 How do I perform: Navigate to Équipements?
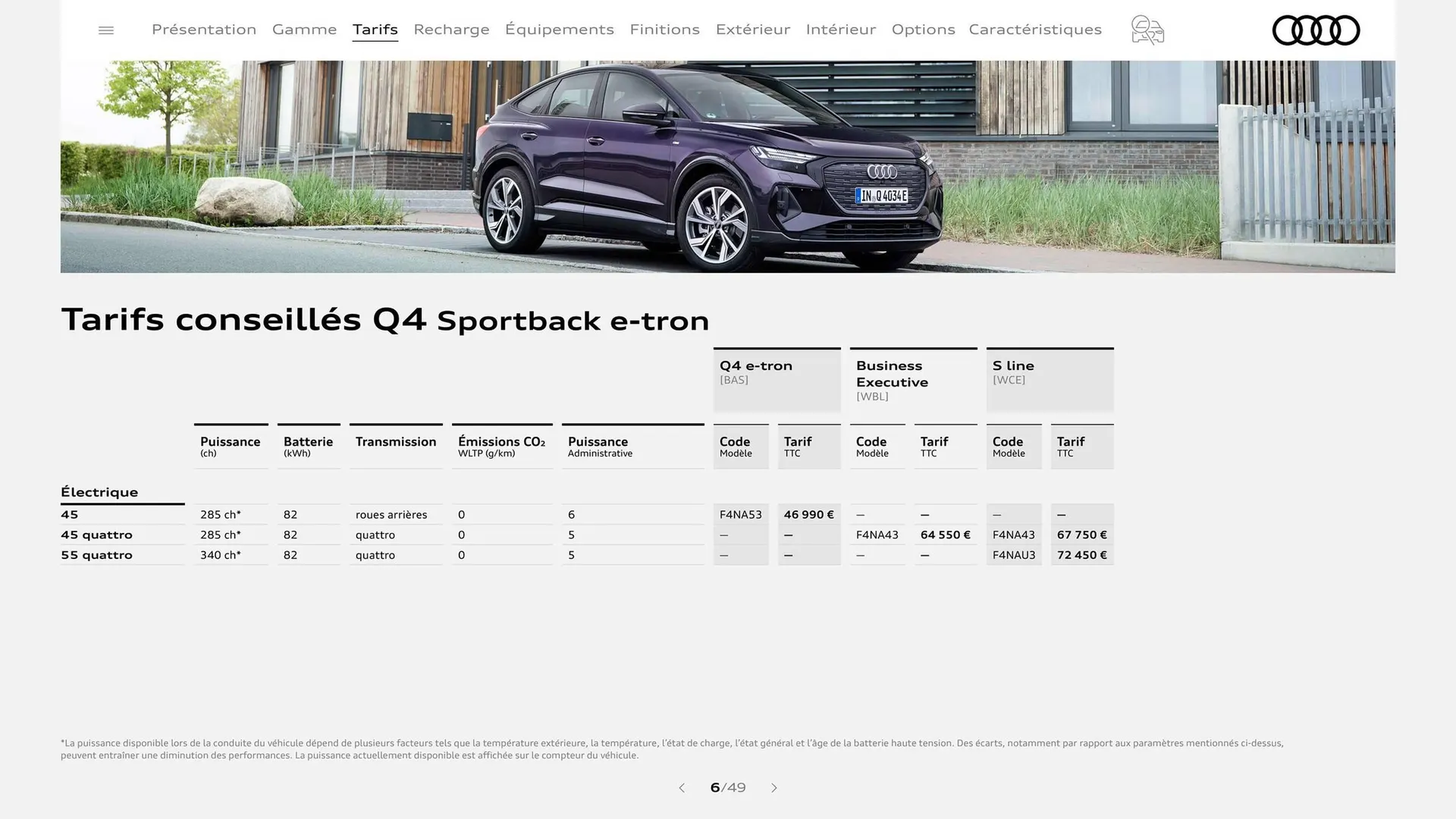[x=559, y=30]
